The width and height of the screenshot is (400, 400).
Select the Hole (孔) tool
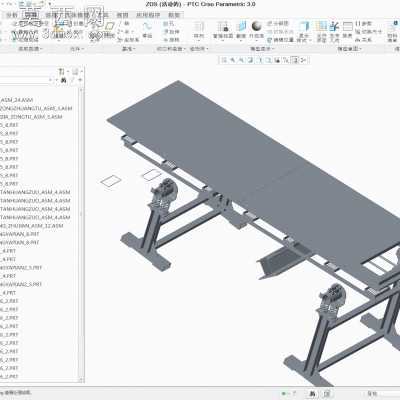(169, 24)
